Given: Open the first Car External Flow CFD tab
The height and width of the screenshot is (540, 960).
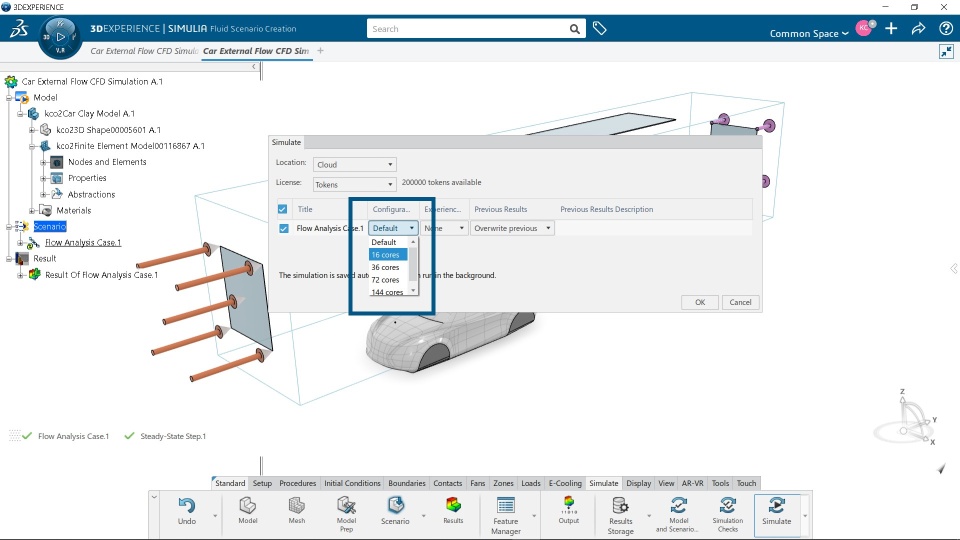Looking at the screenshot, I should coord(144,51).
